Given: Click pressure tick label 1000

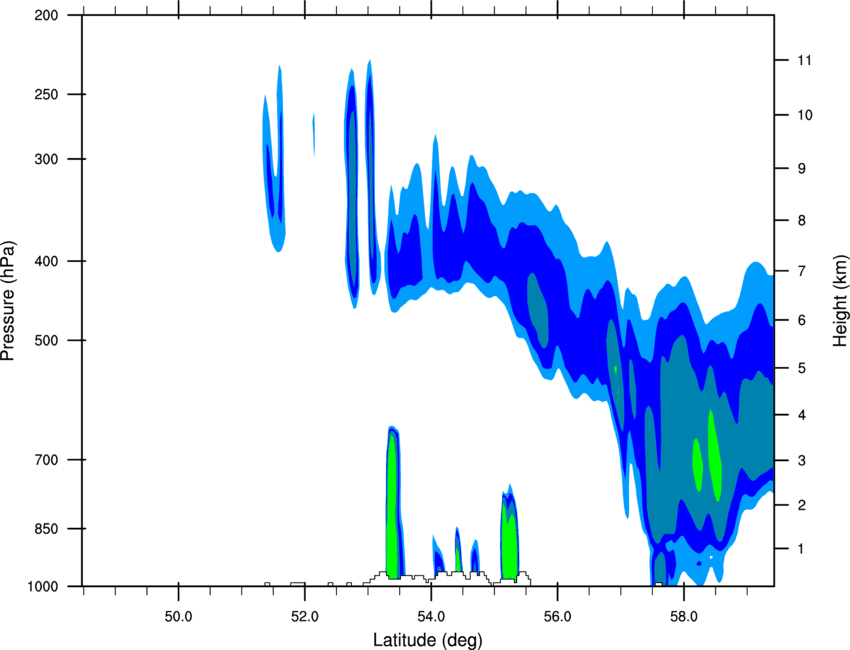Looking at the screenshot, I should (x=43, y=586).
